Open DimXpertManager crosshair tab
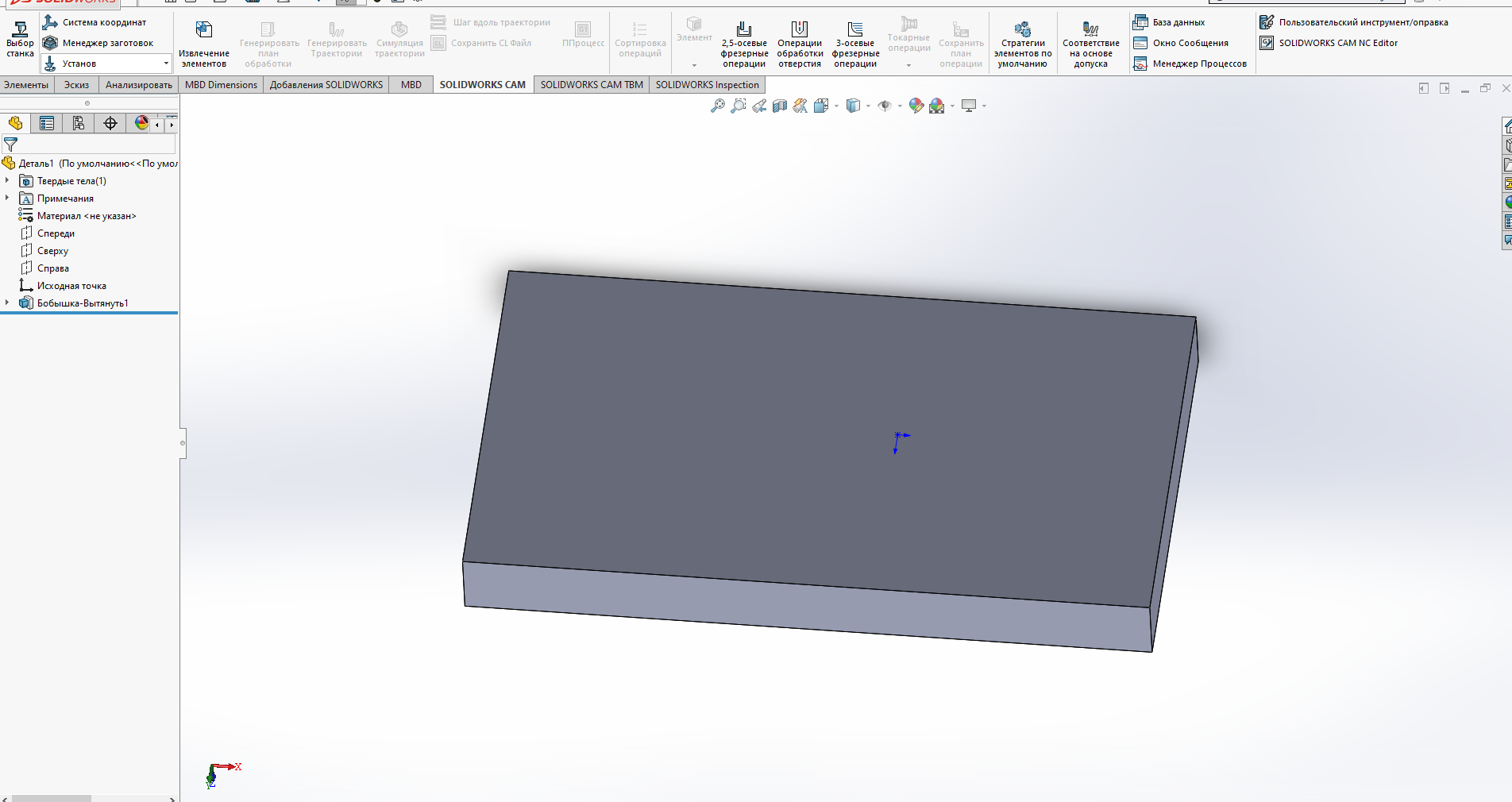Viewport: 1512px width, 802px height. click(110, 123)
